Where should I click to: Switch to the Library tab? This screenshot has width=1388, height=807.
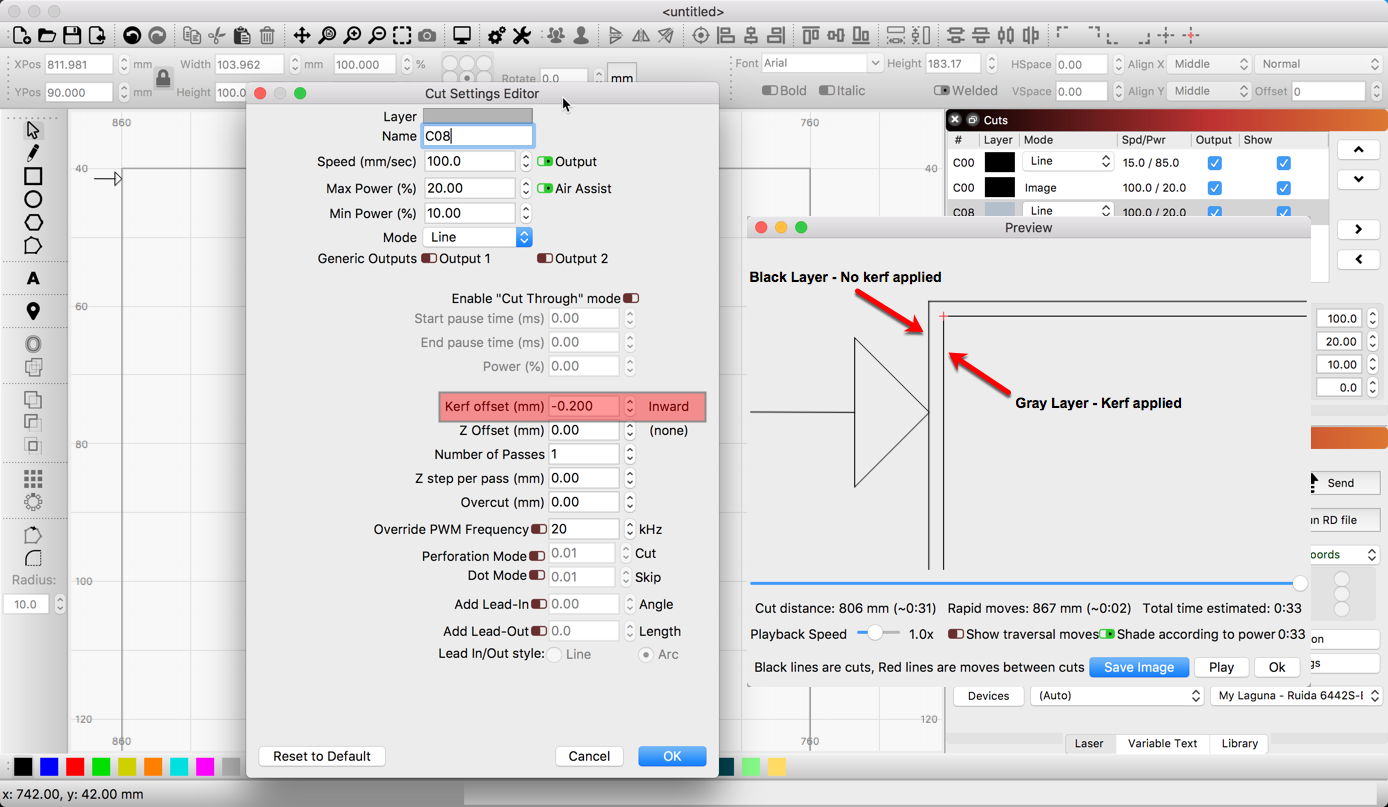(1239, 744)
